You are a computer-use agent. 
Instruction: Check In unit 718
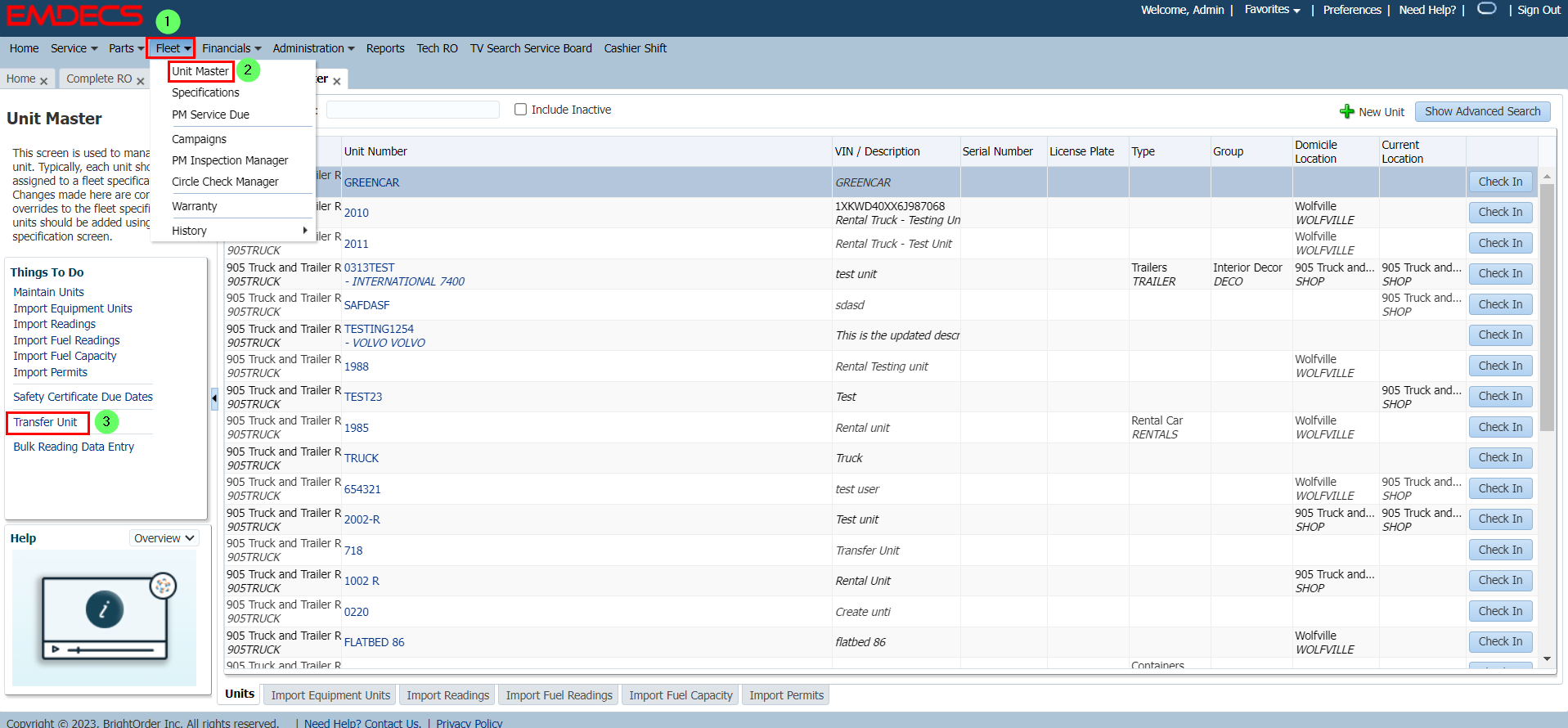coord(1500,550)
